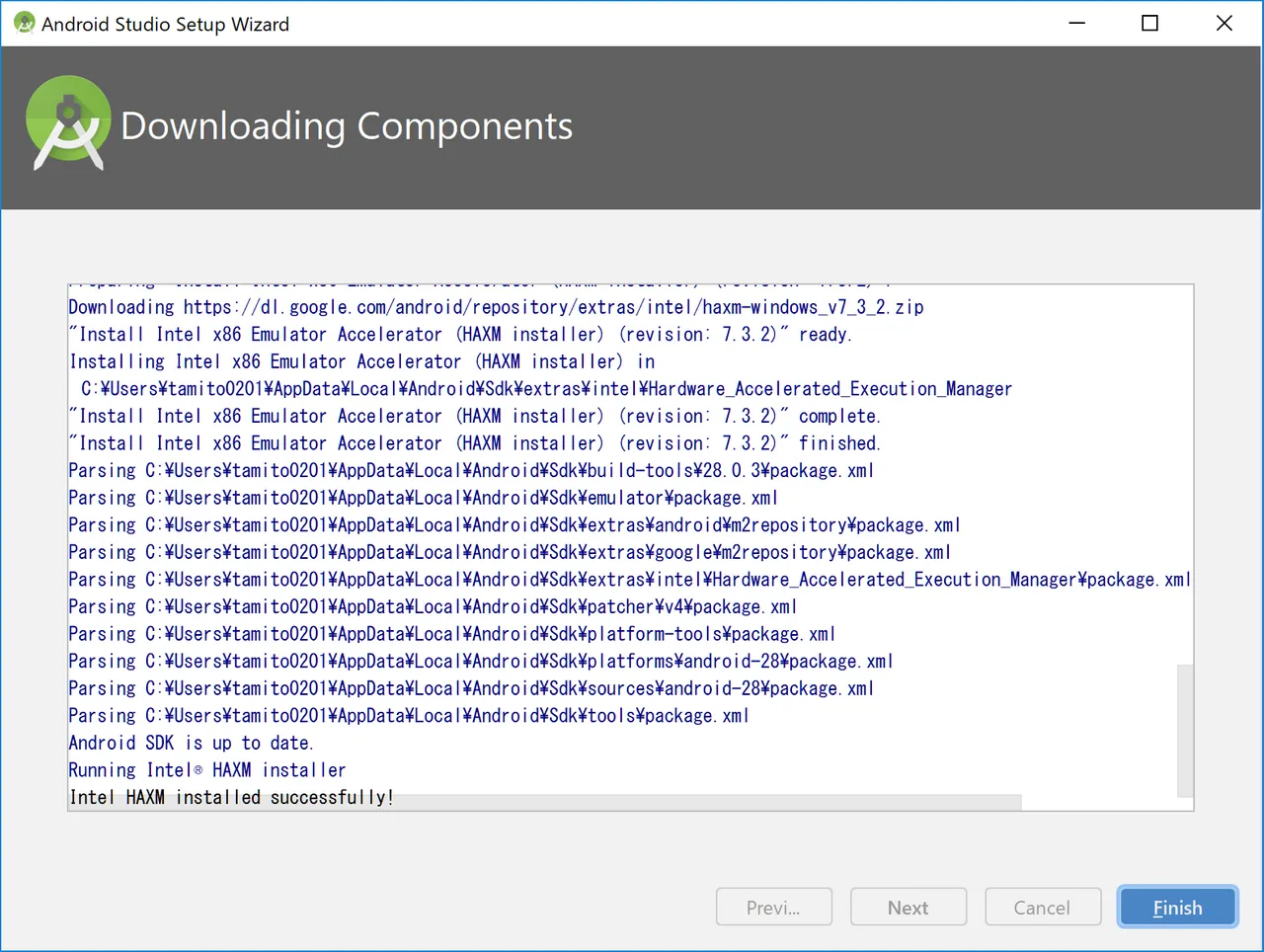Viewport: 1264px width, 952px height.
Task: Click the 'Downloading Components' heading
Action: click(x=347, y=126)
